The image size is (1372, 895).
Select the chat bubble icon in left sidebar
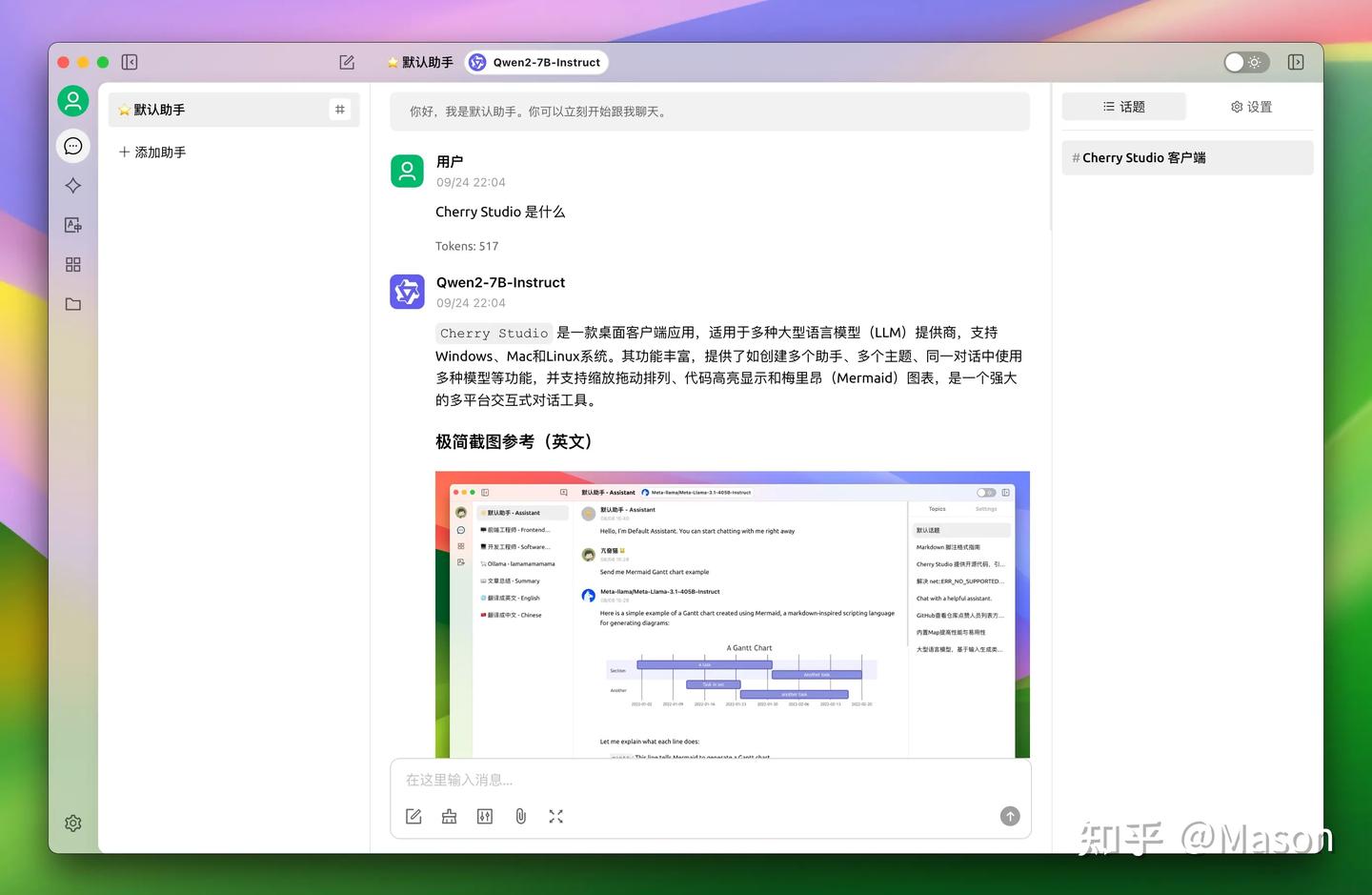click(x=73, y=146)
